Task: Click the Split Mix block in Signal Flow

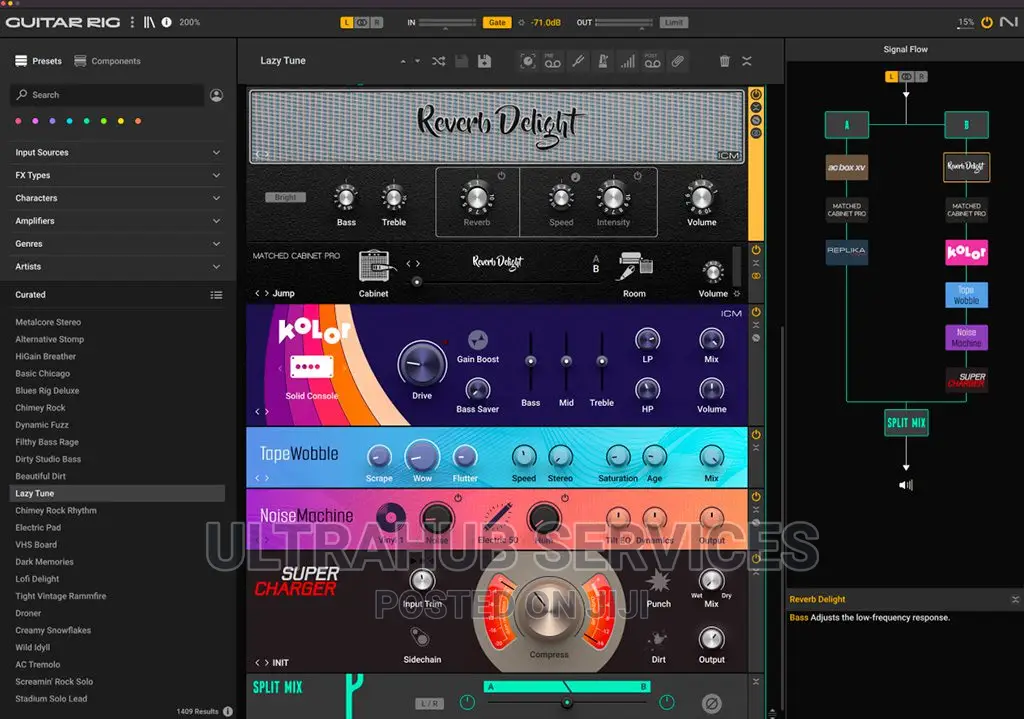Action: [906, 423]
